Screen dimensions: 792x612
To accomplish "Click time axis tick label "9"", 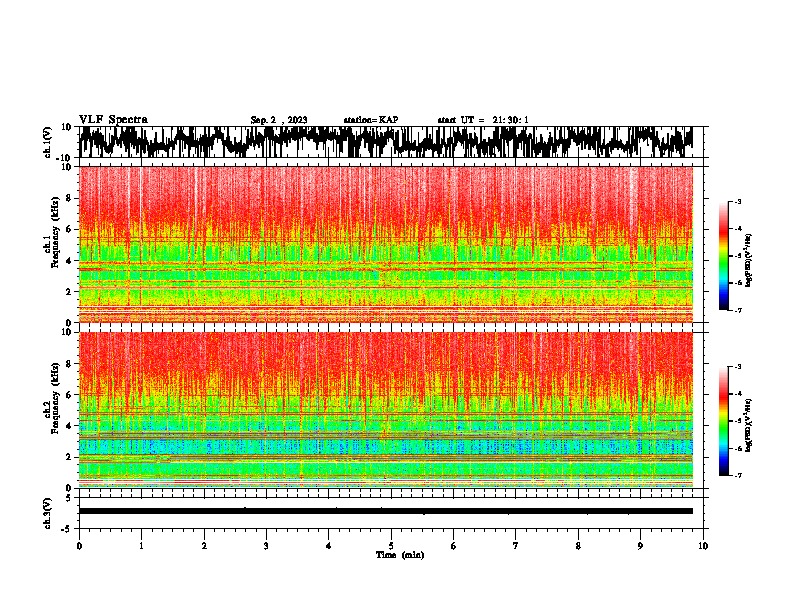I will point(640,546).
